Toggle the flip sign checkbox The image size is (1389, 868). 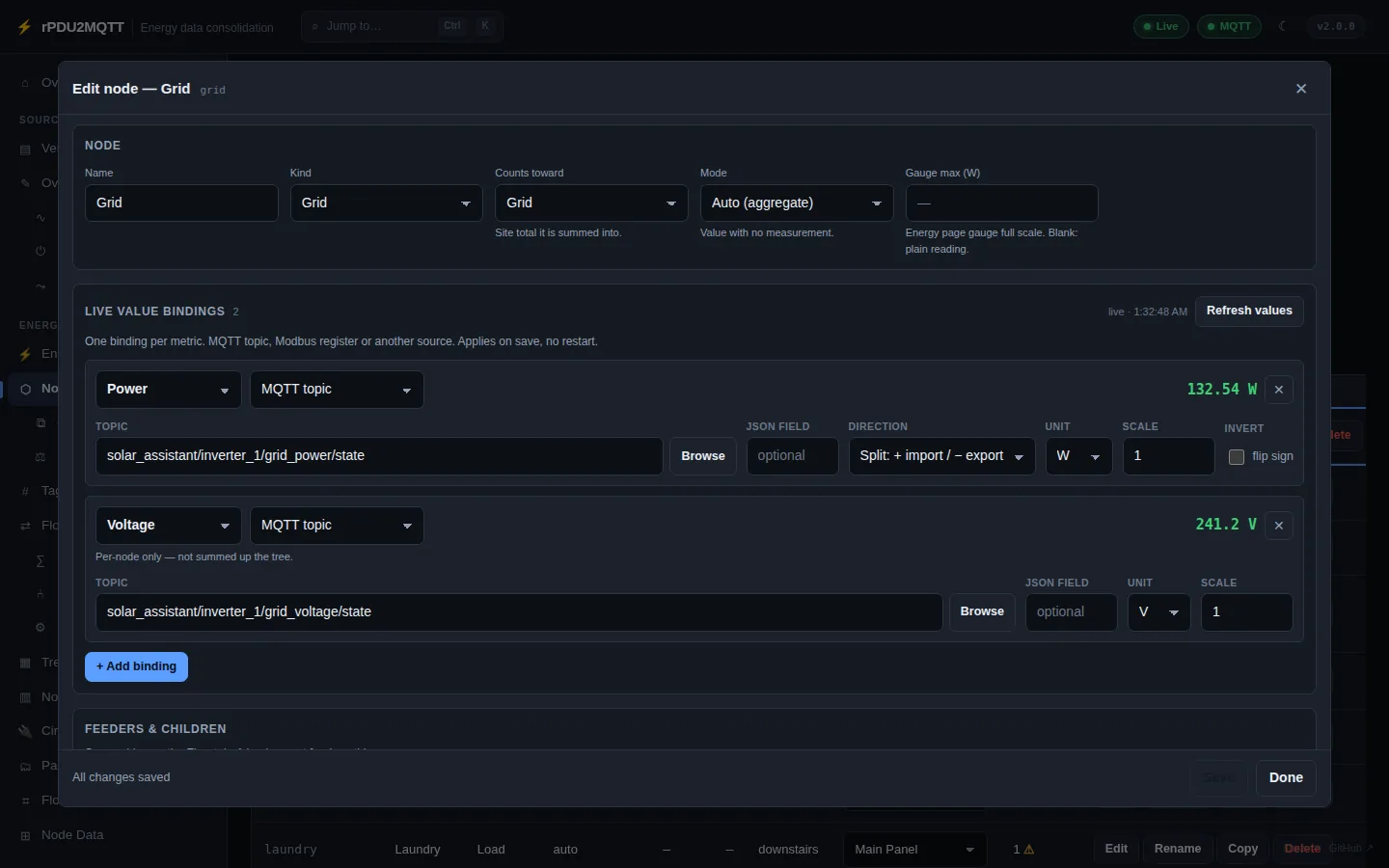pos(1237,457)
